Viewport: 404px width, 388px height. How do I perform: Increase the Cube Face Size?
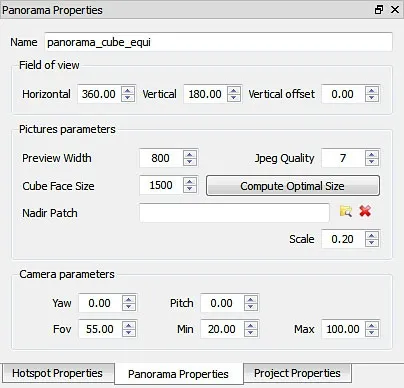[x=190, y=181]
